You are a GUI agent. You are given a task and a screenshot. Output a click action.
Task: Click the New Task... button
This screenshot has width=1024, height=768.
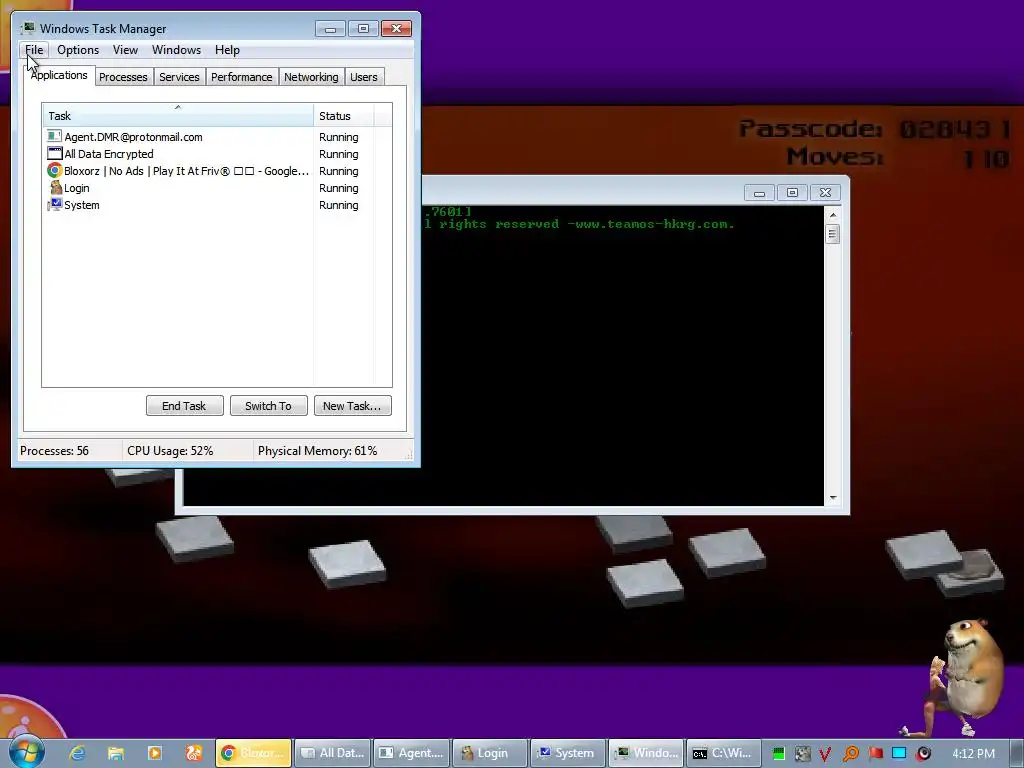coord(352,406)
